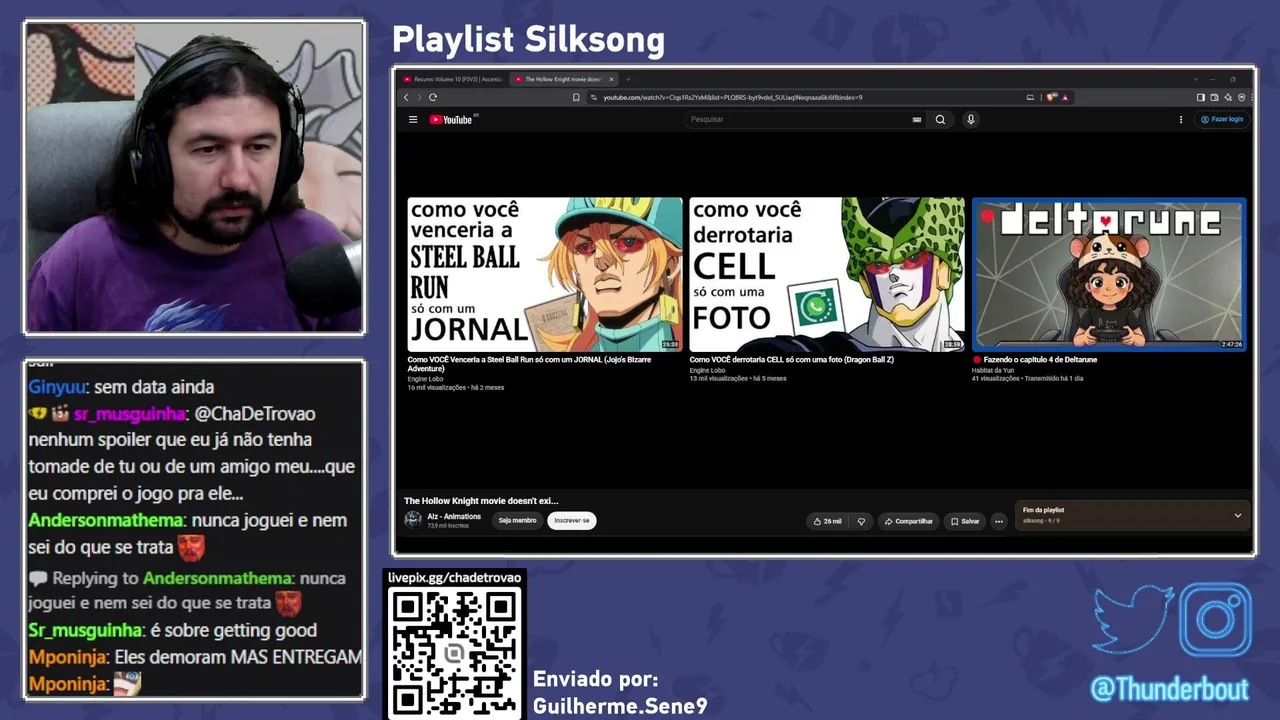1280x720 pixels.
Task: View site information icon beside URL
Action: pyautogui.click(x=594, y=97)
